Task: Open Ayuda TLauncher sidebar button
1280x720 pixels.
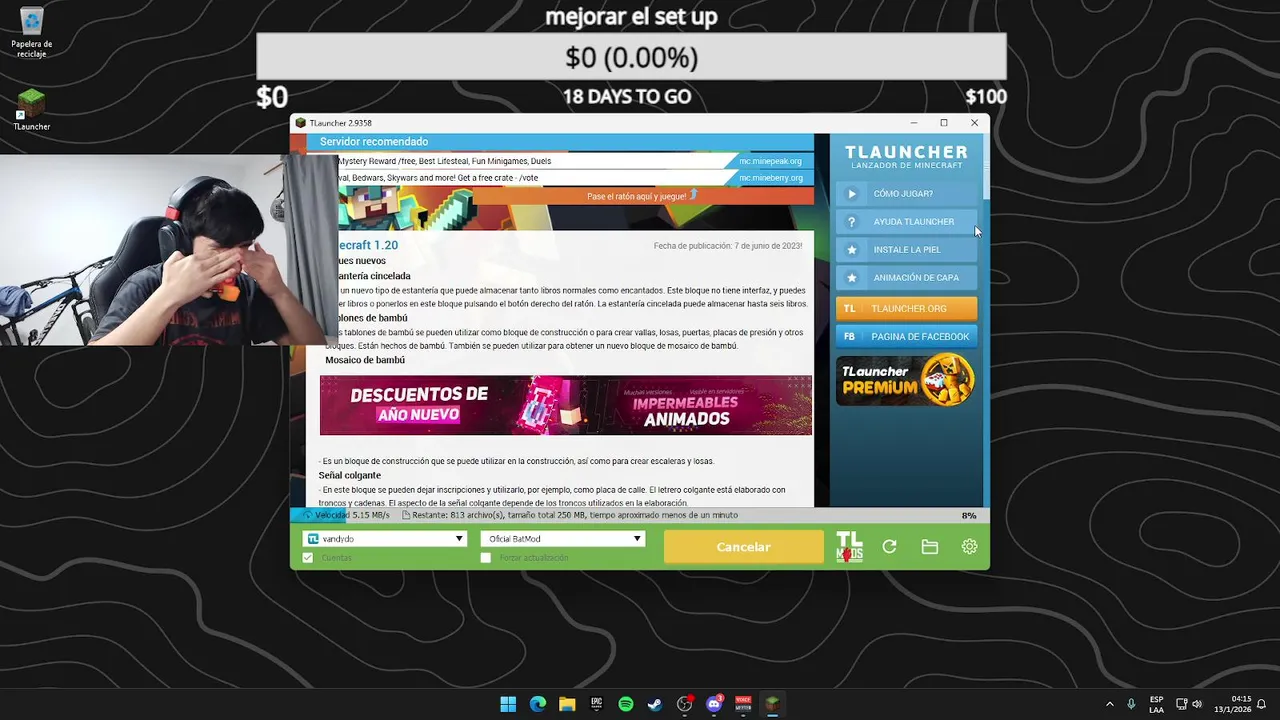Action: tap(907, 221)
